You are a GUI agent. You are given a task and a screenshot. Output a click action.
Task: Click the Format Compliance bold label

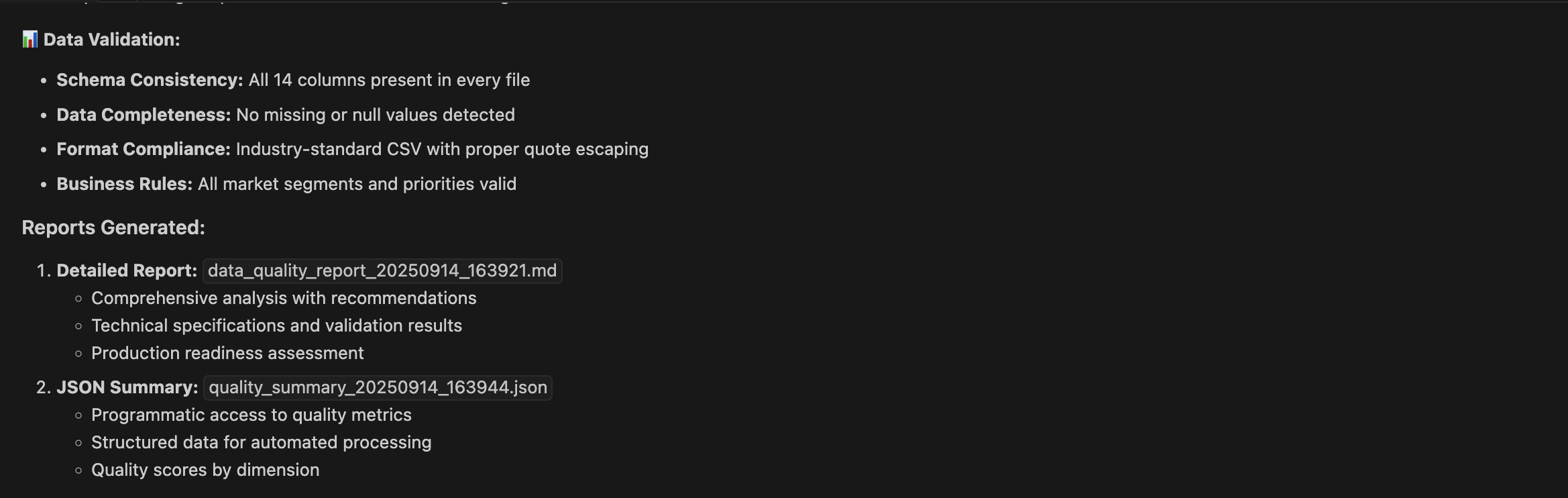[x=144, y=149]
